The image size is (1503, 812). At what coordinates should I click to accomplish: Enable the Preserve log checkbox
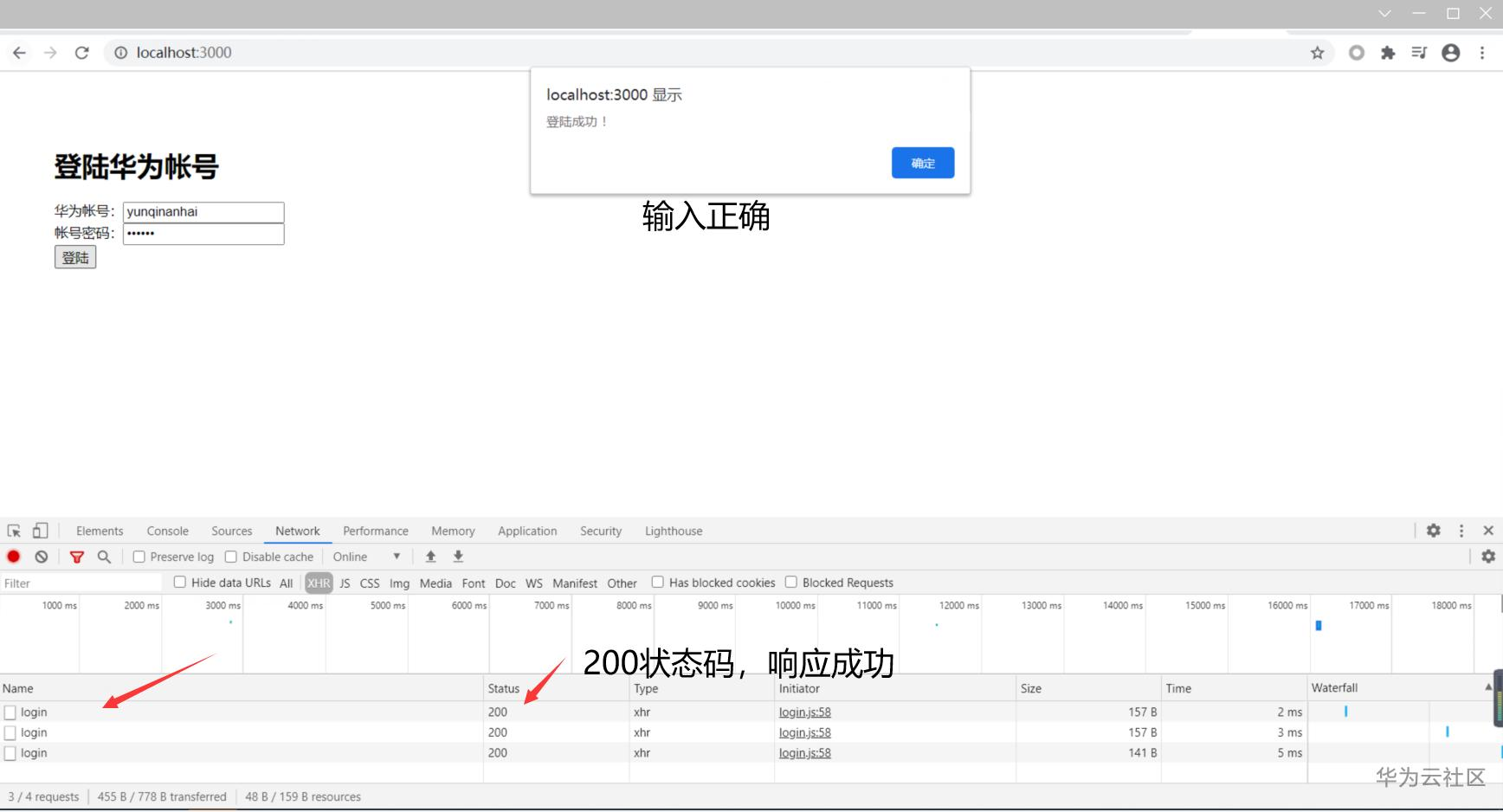tap(139, 557)
